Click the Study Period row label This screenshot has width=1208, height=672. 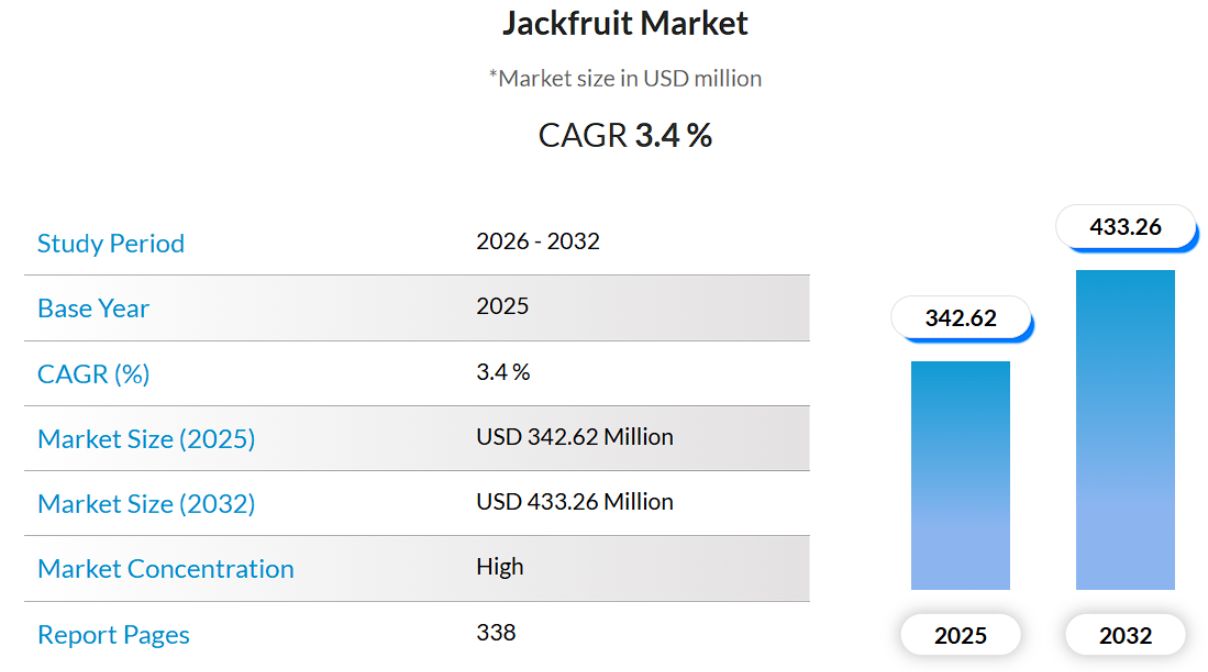[111, 243]
